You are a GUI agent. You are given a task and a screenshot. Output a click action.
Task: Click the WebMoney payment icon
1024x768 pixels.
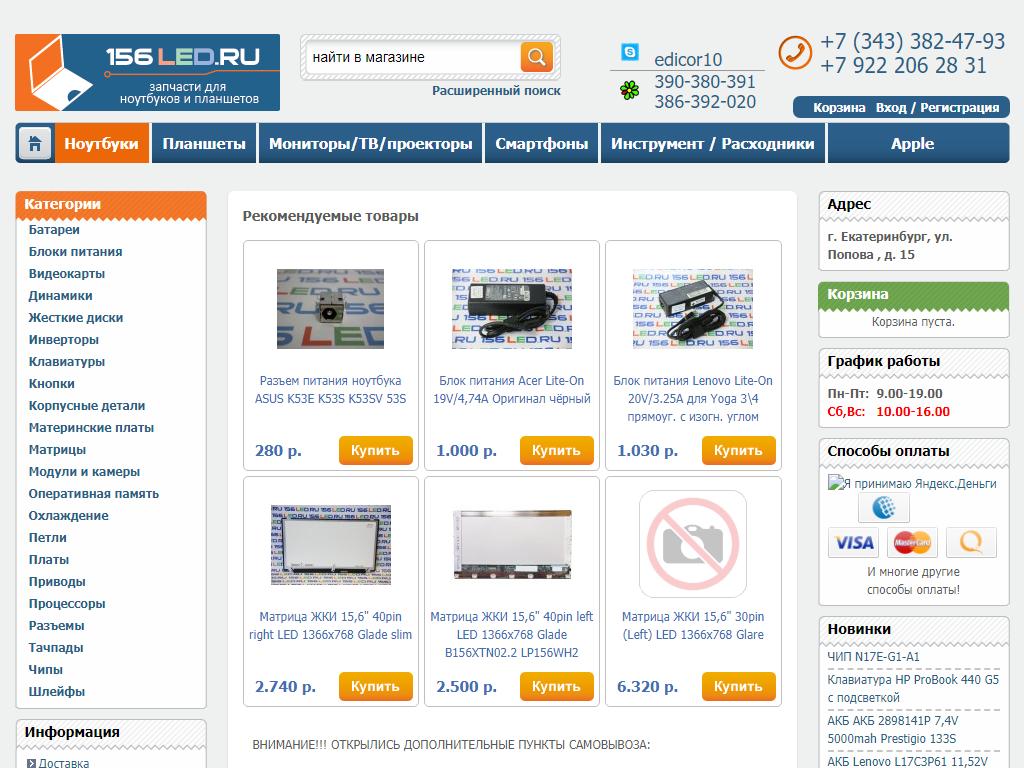[883, 508]
